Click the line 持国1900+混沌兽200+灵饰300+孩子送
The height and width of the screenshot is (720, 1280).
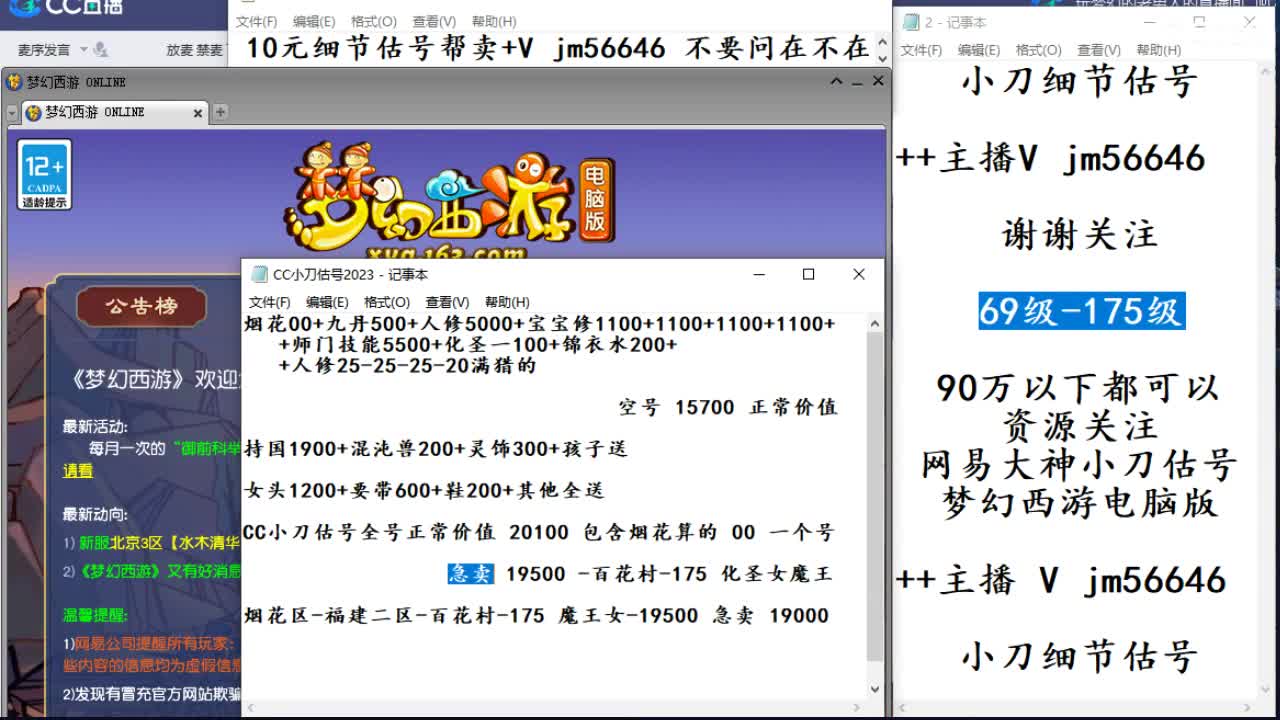pyautogui.click(x=436, y=449)
